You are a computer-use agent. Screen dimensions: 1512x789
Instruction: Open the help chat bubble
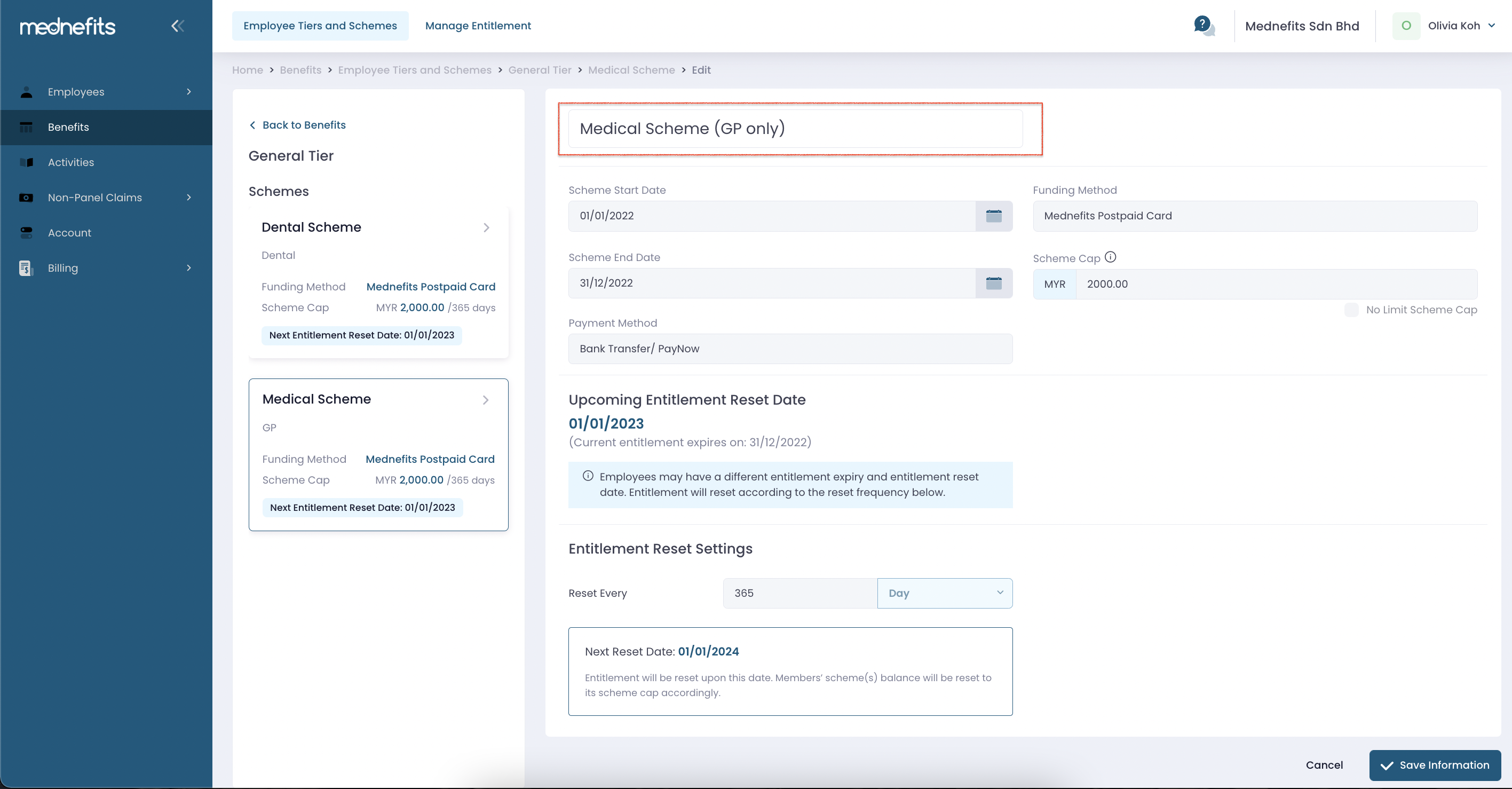click(1204, 25)
